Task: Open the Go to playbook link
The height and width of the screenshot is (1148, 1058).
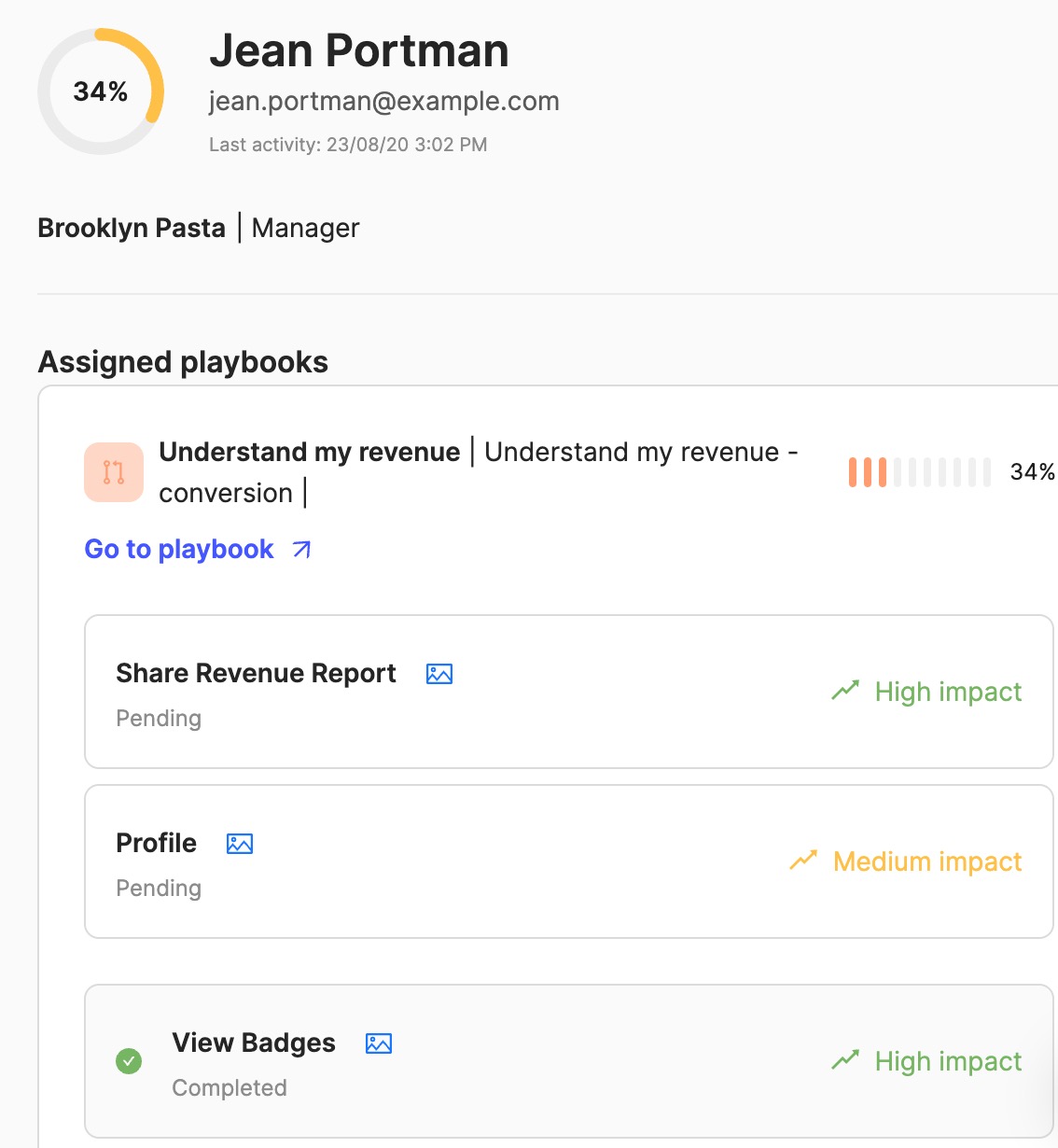Action: point(179,549)
